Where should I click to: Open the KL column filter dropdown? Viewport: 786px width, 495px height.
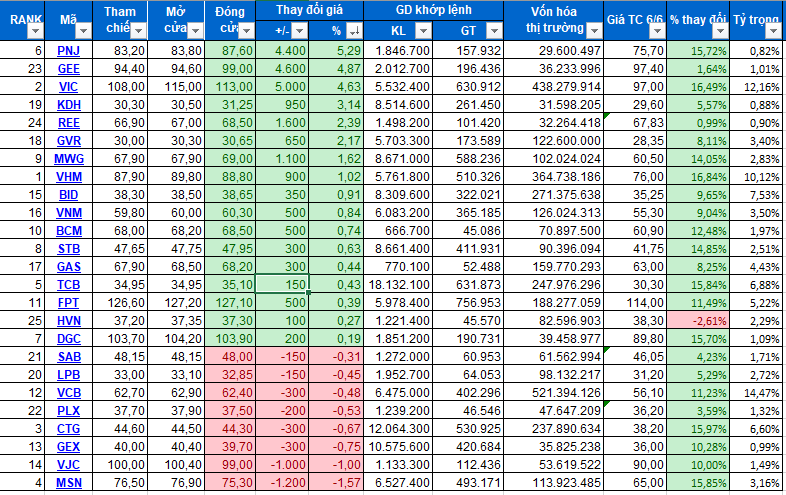(x=423, y=31)
